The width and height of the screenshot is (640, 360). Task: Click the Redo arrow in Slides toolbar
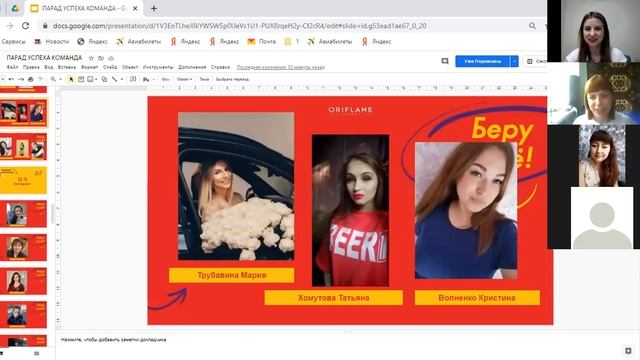21,79
